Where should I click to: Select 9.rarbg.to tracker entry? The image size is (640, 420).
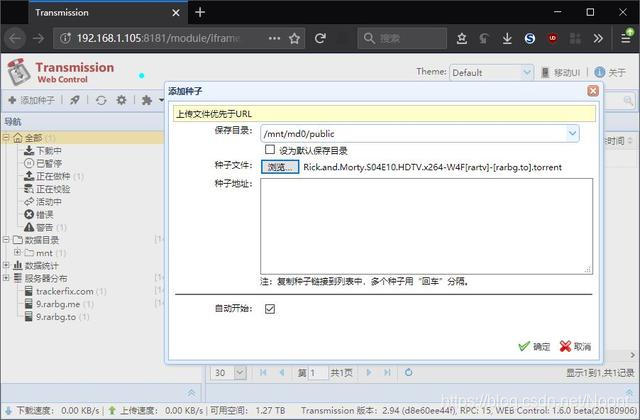57,317
